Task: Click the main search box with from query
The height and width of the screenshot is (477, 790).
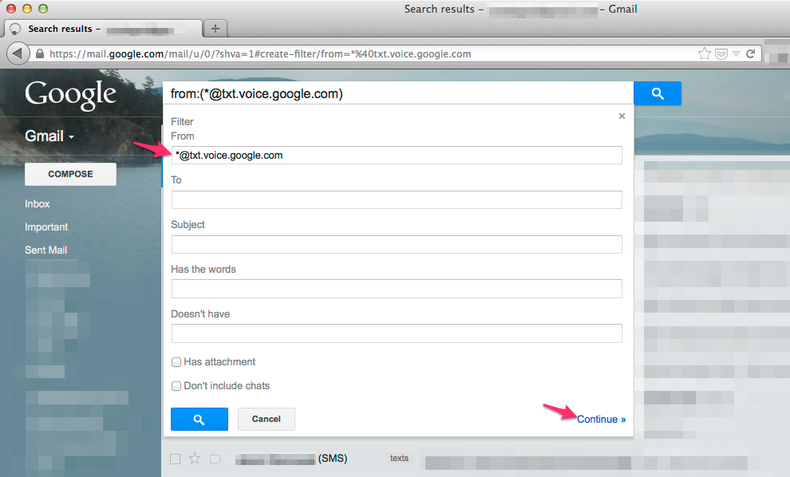Action: (398, 93)
